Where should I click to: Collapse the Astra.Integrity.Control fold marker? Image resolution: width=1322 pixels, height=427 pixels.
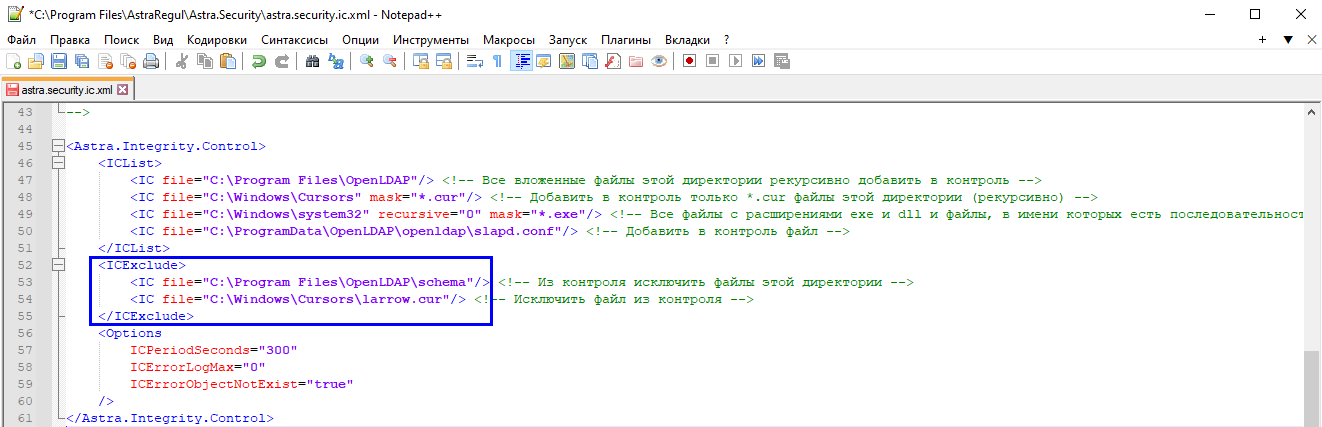pyautogui.click(x=58, y=146)
